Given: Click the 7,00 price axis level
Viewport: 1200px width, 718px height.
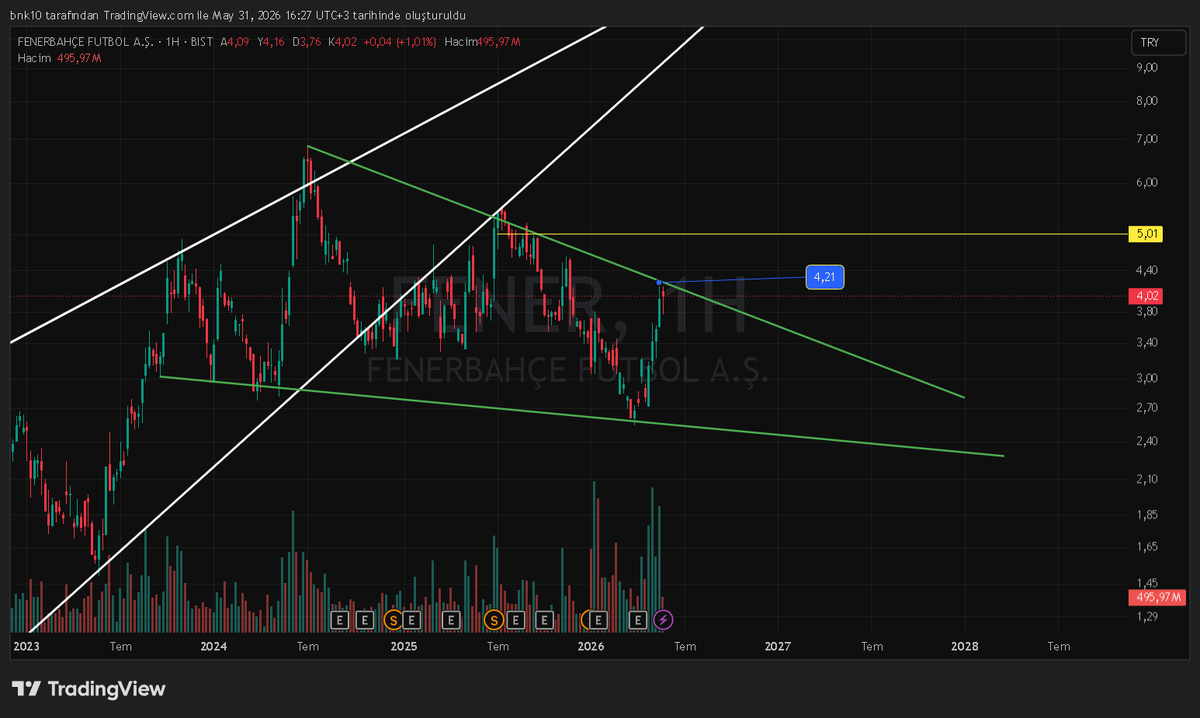Looking at the screenshot, I should [x=1146, y=138].
